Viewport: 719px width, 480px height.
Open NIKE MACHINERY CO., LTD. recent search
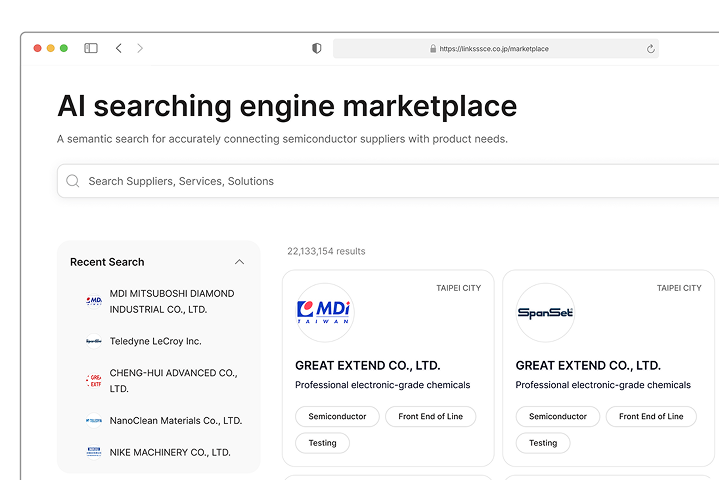[170, 452]
